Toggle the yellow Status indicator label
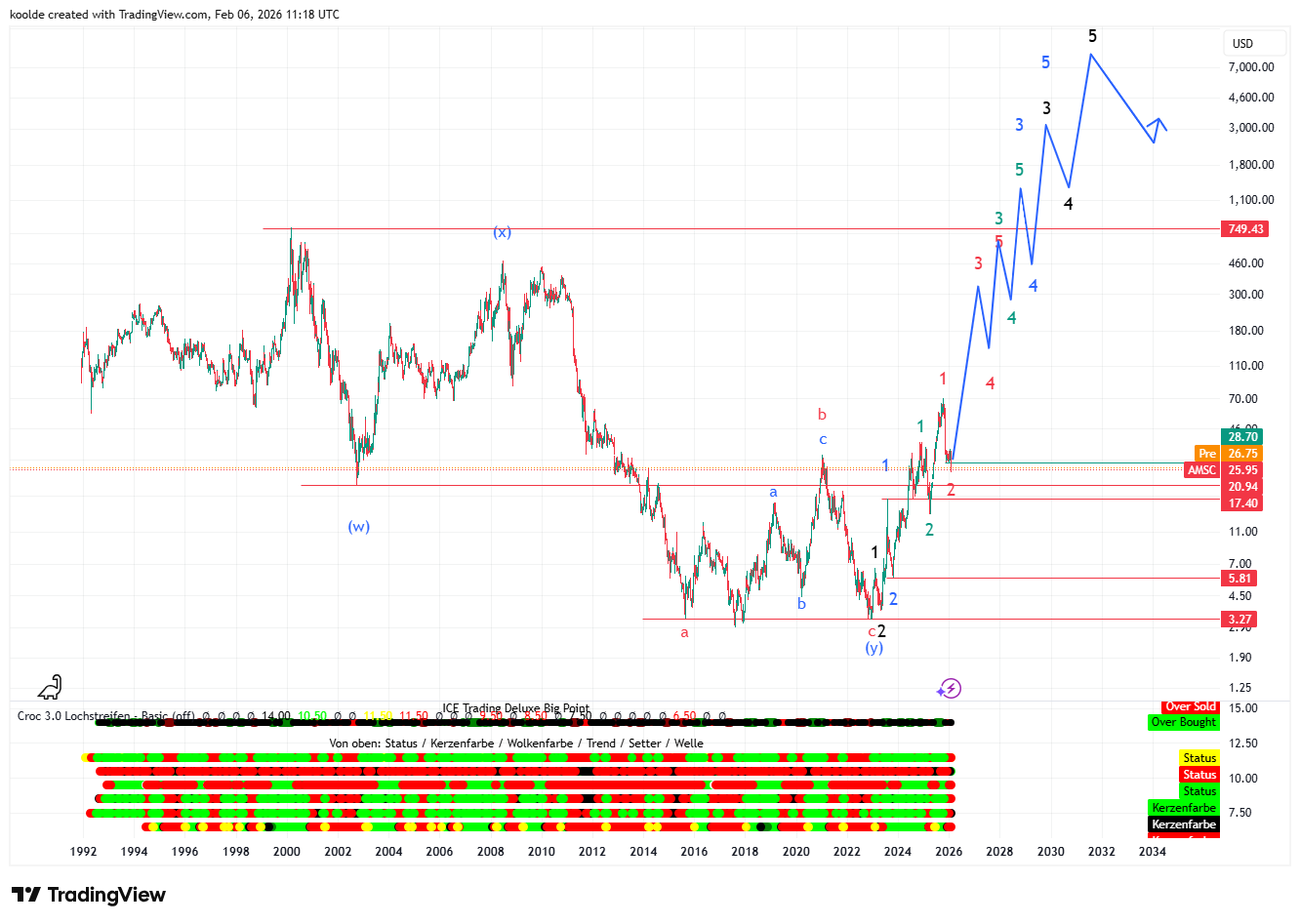 [x=1198, y=758]
